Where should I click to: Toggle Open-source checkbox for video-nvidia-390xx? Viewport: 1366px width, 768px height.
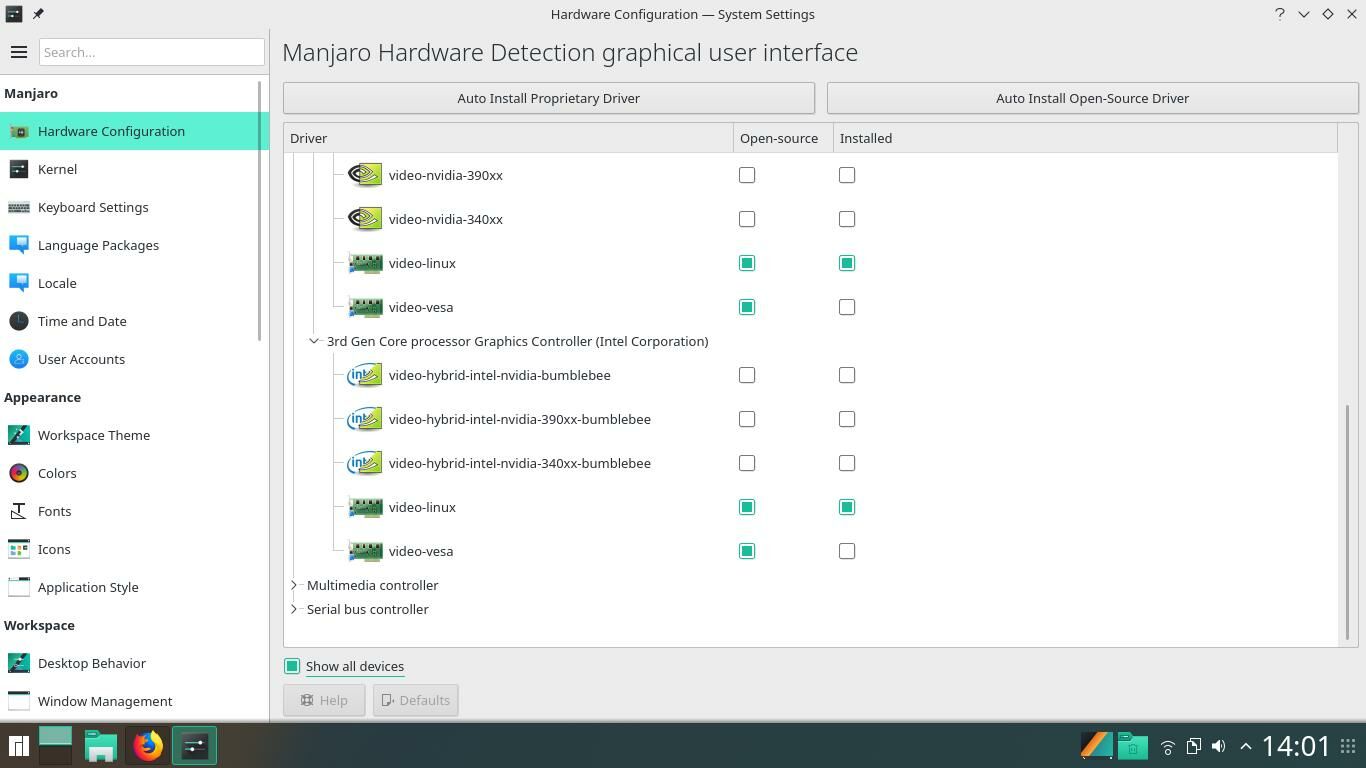[x=747, y=175]
